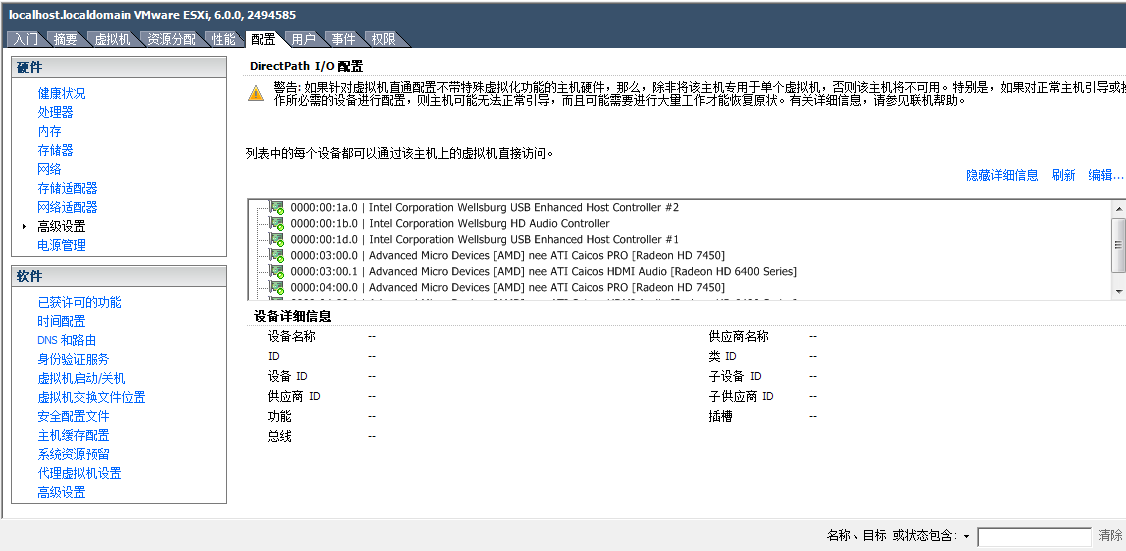This screenshot has width=1126, height=551.
Task: Select the 0000:00:1b.0 HD Audio Controller row
Action: [x=450, y=223]
